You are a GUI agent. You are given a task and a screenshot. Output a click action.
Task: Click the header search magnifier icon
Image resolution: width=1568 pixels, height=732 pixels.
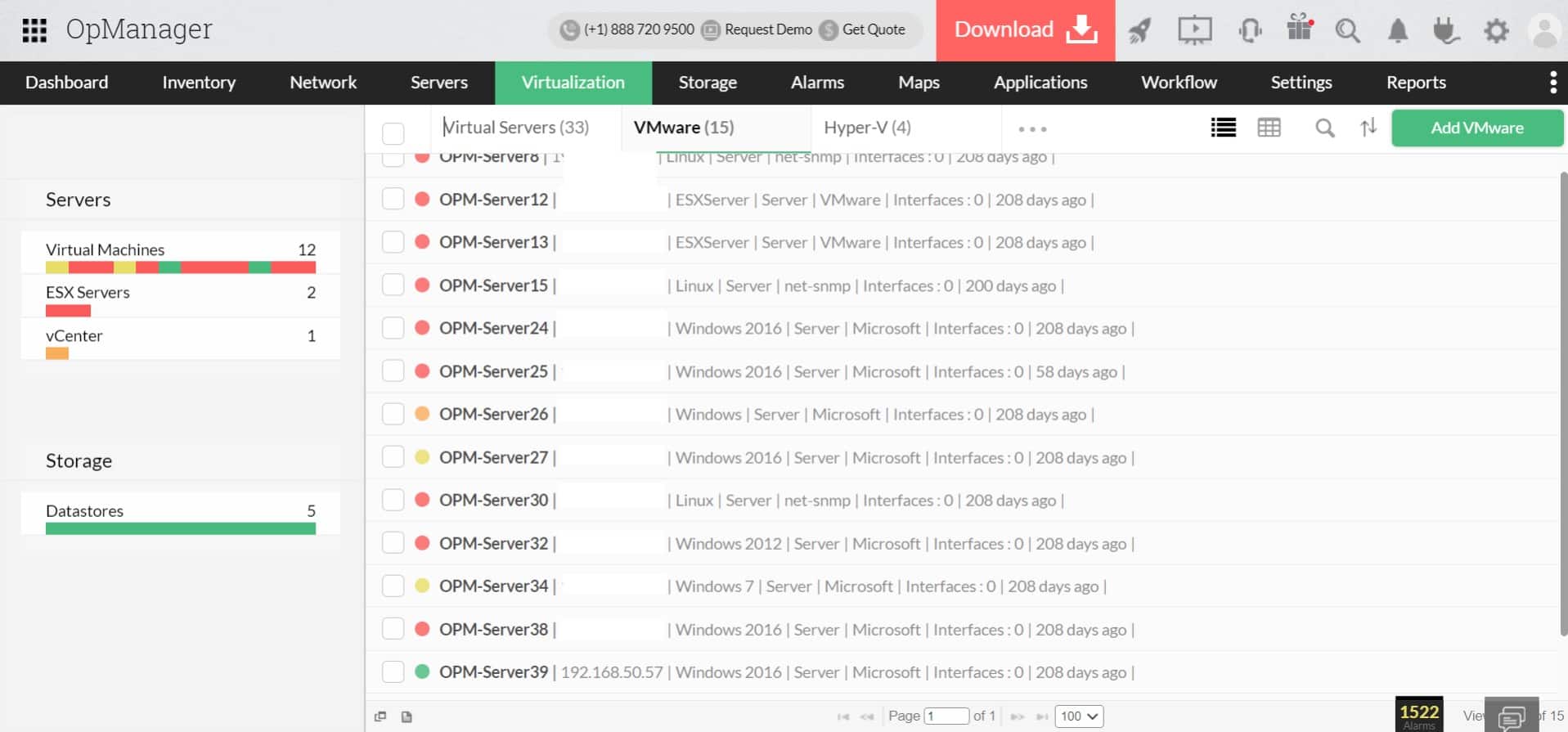point(1347,31)
